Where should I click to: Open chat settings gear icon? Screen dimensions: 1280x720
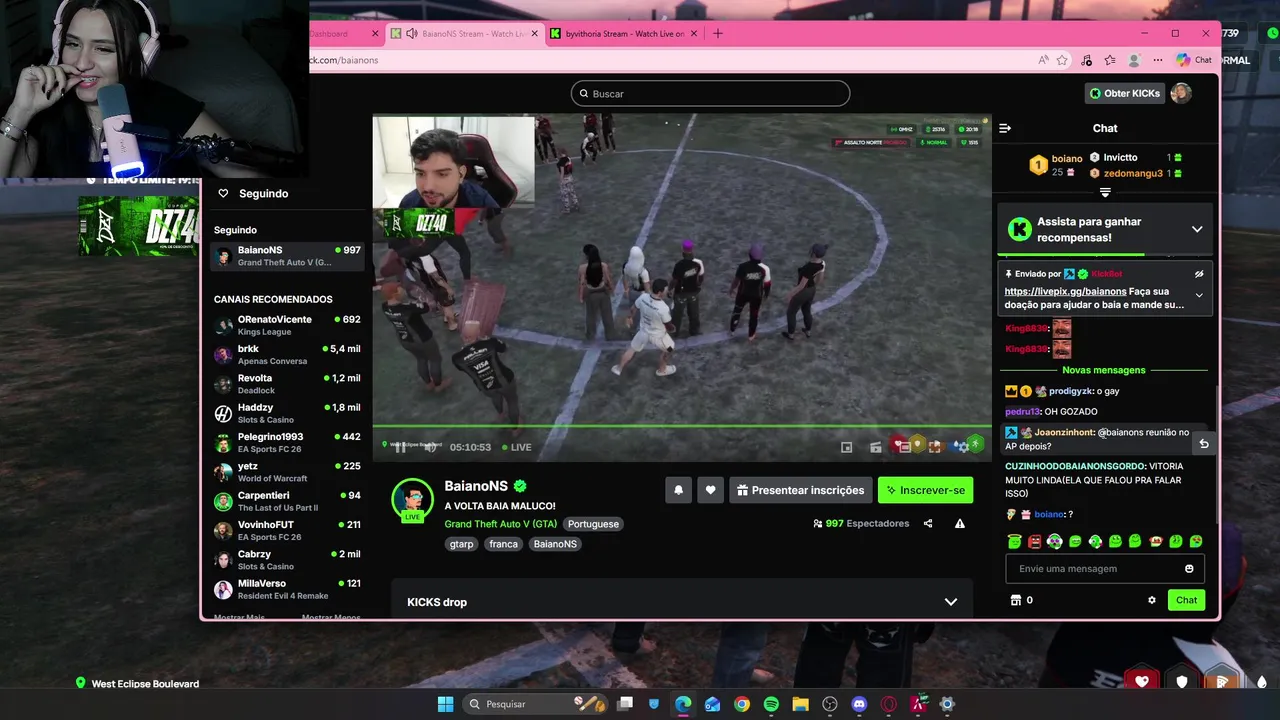click(x=1152, y=600)
